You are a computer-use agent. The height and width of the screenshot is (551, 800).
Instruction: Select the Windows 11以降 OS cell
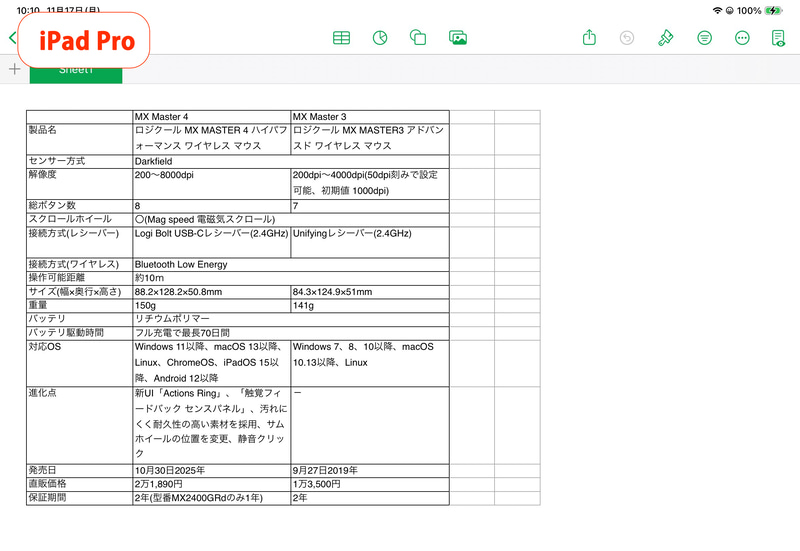tap(212, 363)
